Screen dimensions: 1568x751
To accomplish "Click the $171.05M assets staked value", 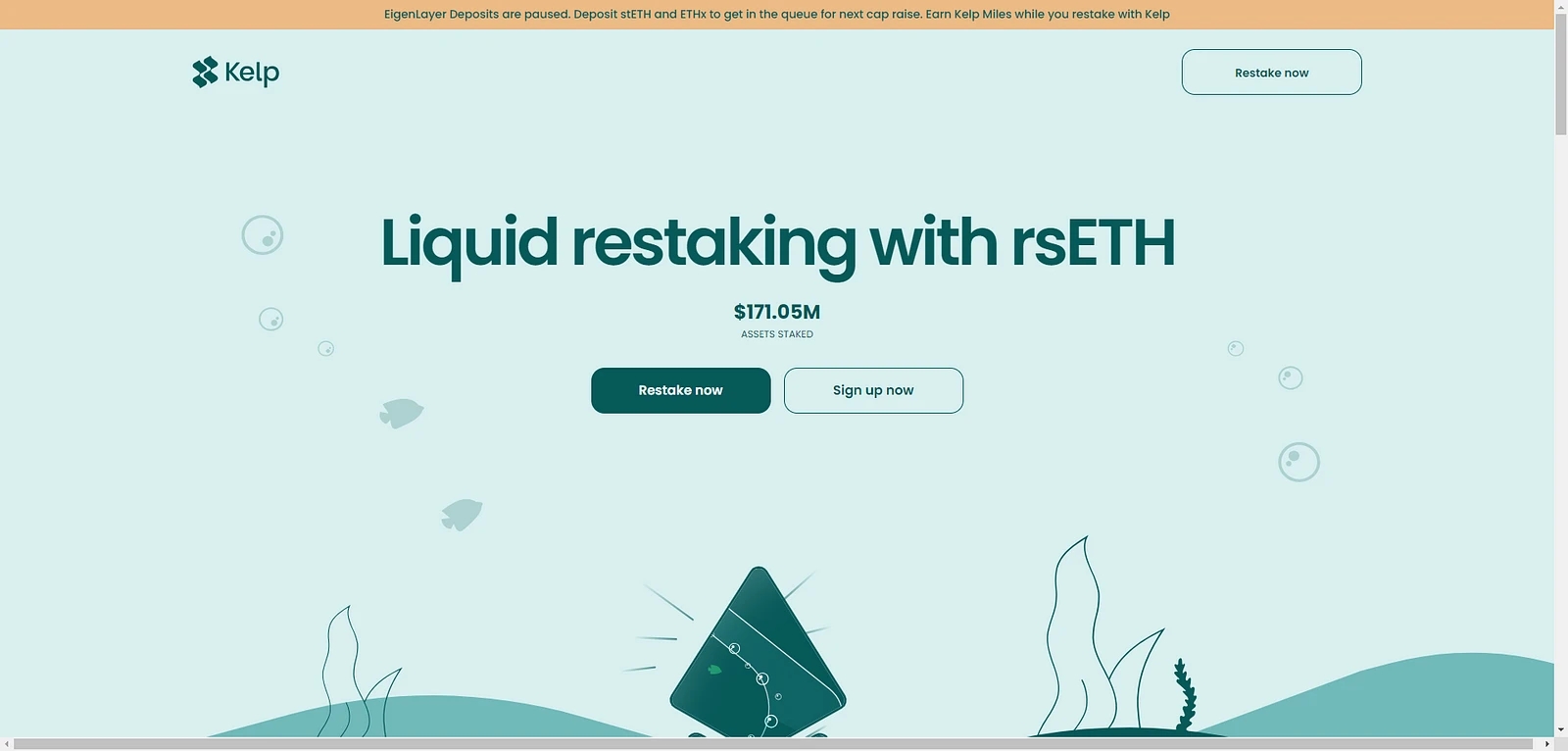I will [777, 312].
